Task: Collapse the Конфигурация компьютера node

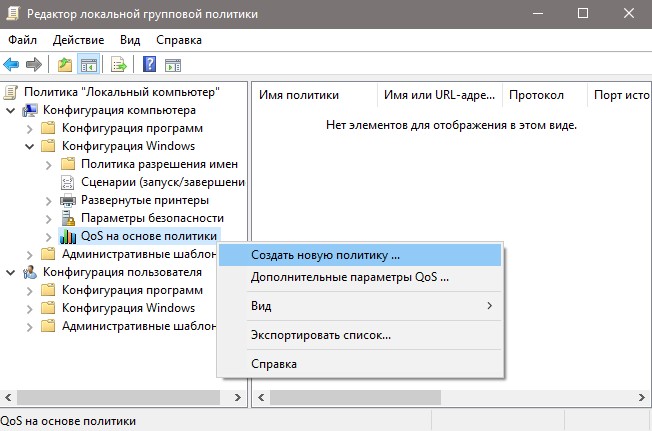Action: 11,111
